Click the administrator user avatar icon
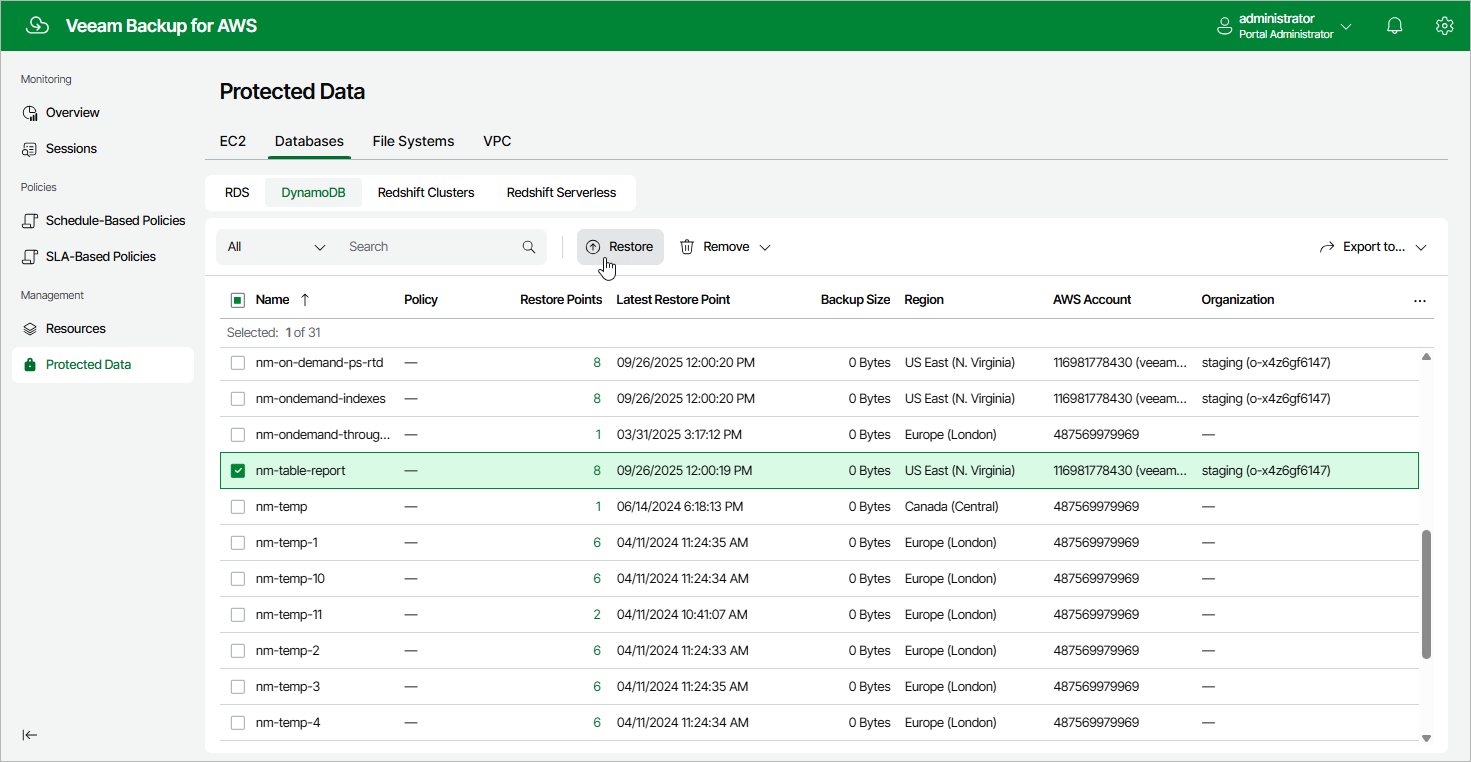The image size is (1471, 762). point(1225,27)
